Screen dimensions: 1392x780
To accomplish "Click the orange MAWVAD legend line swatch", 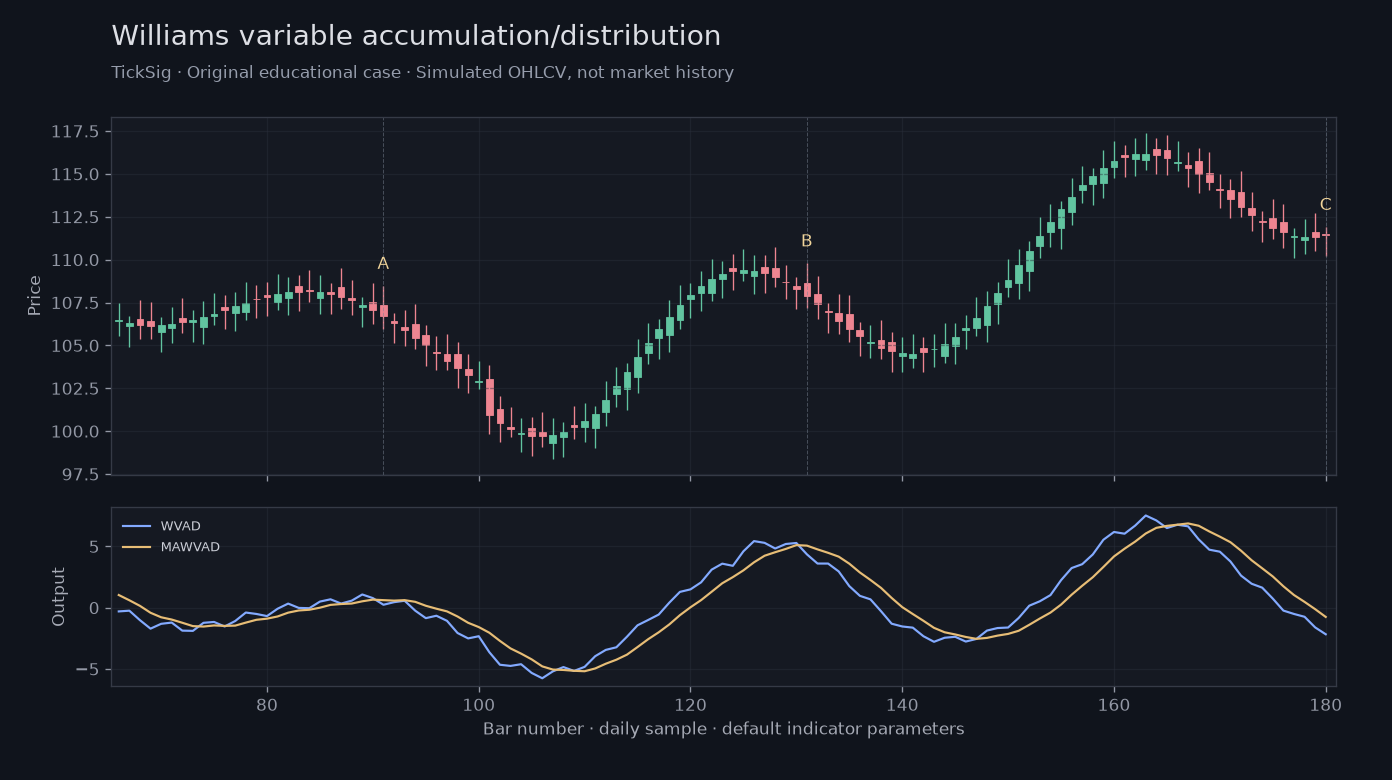I will pyautogui.click(x=136, y=547).
